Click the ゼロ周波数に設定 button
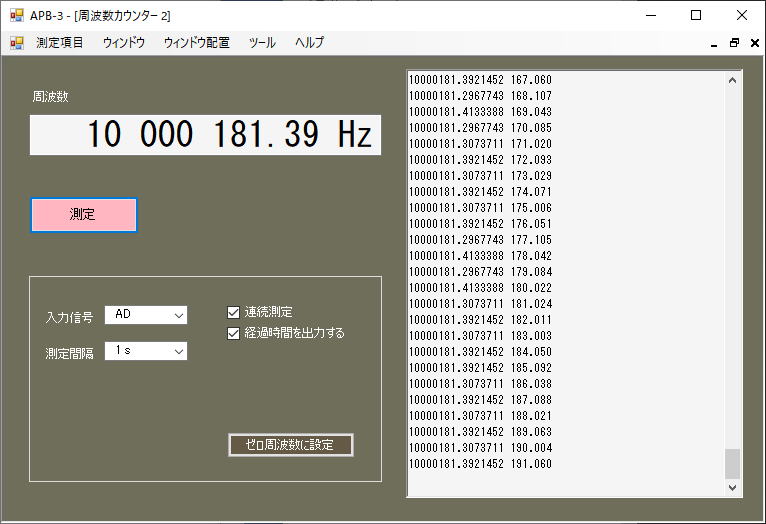This screenshot has height=524, width=766. (291, 445)
